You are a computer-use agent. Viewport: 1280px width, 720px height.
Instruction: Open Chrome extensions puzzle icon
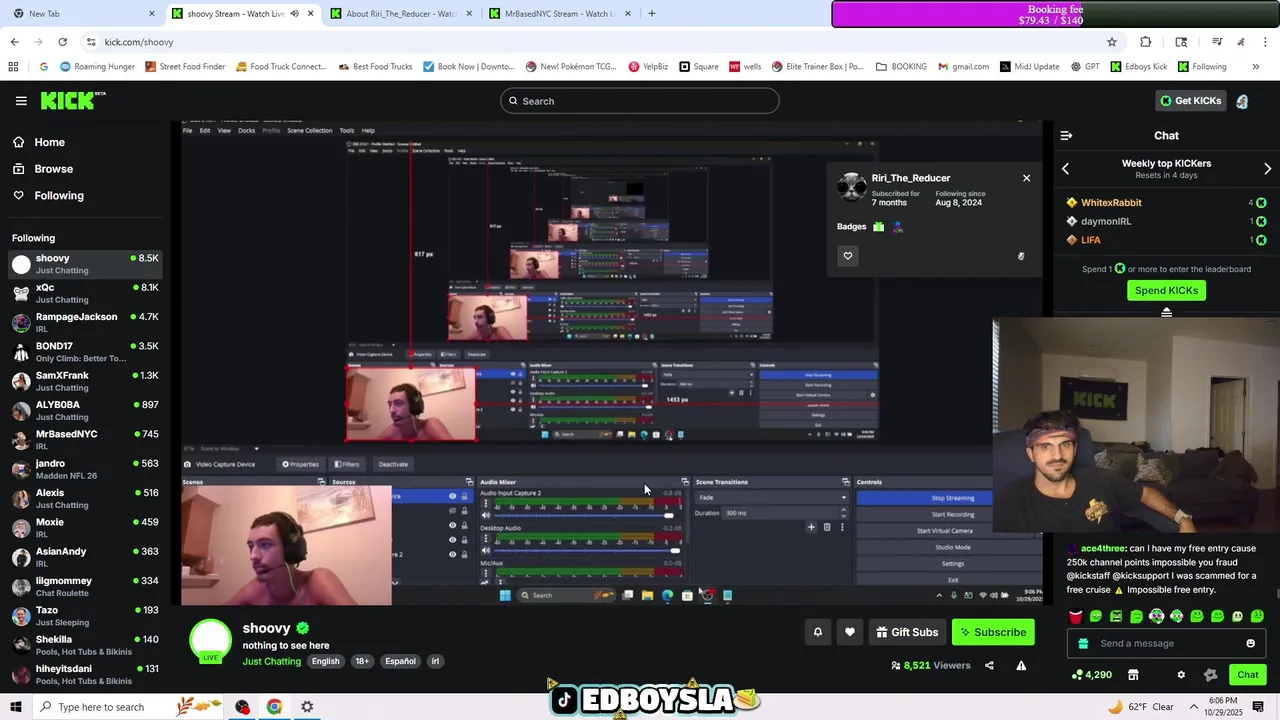pyautogui.click(x=1146, y=42)
